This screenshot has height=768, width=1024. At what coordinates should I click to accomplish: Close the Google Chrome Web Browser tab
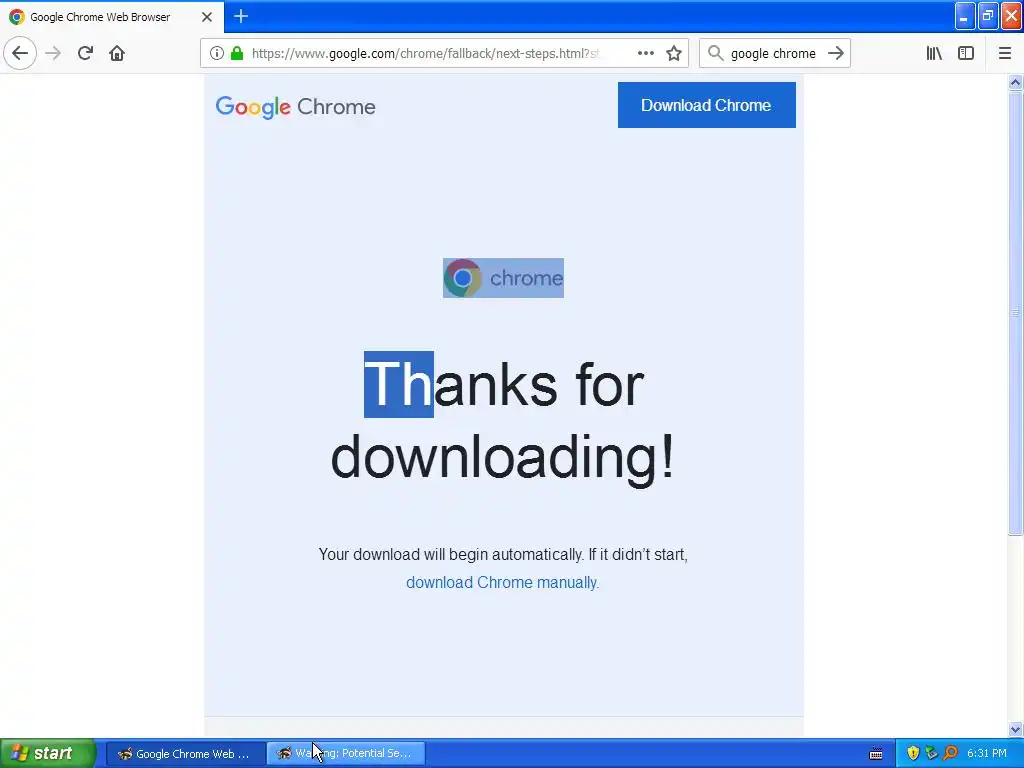pyautogui.click(x=207, y=17)
